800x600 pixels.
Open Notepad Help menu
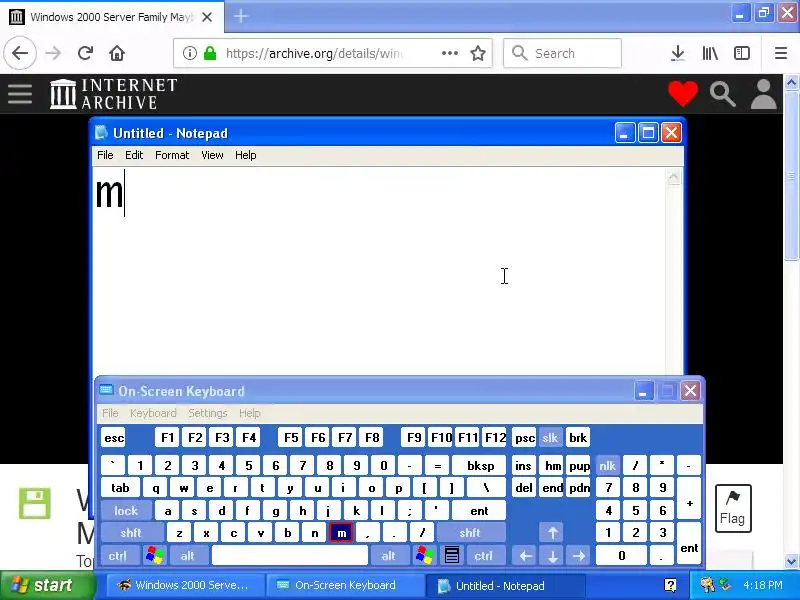pos(245,155)
